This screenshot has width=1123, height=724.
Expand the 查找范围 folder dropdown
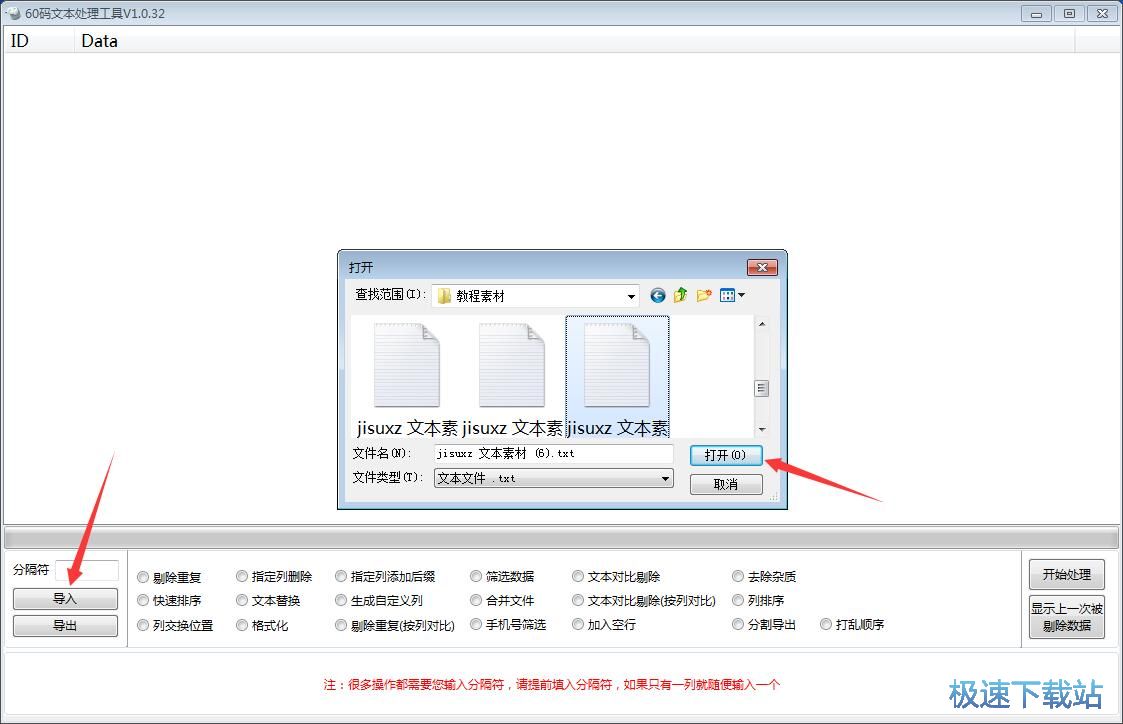pyautogui.click(x=631, y=296)
